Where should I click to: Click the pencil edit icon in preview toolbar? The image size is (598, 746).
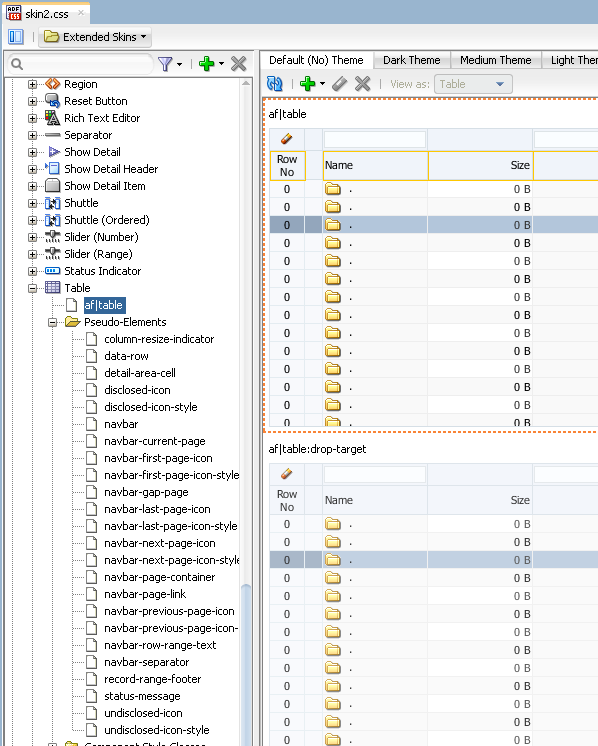tap(339, 84)
